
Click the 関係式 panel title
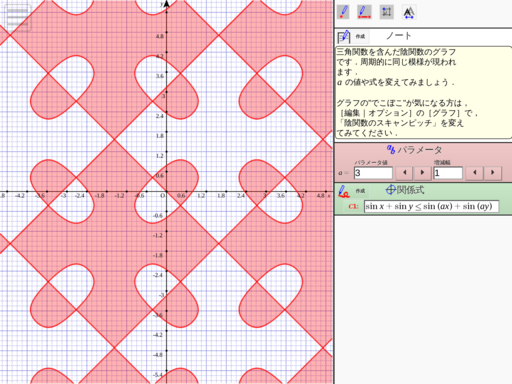(410, 190)
